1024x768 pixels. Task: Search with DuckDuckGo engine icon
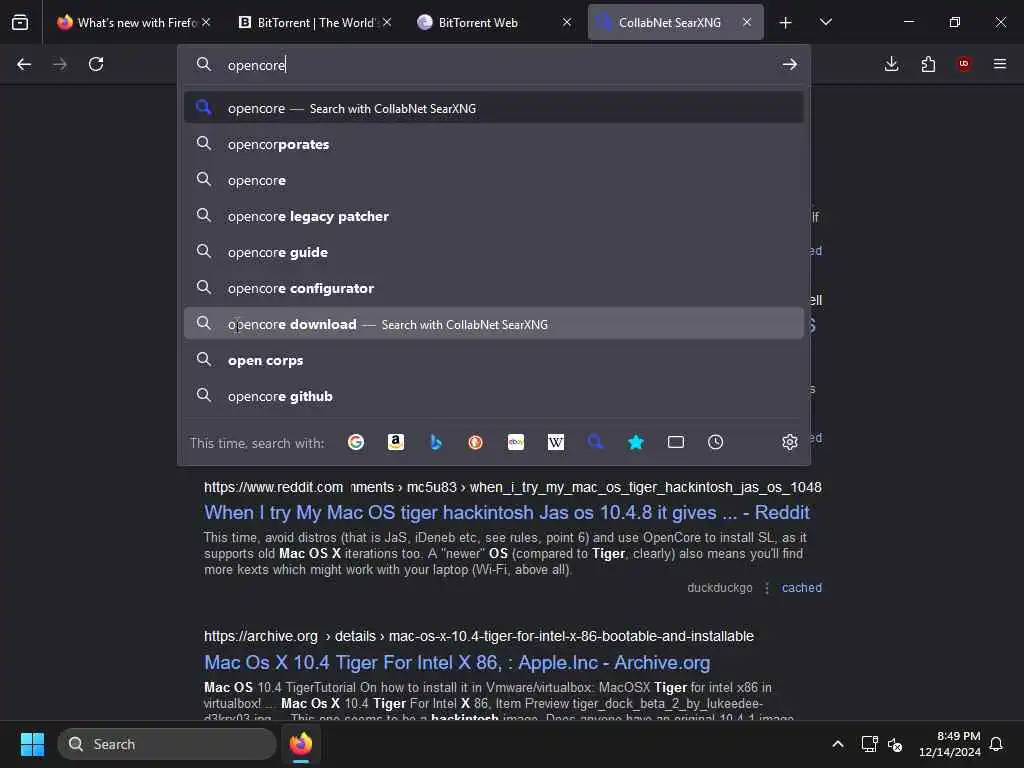point(475,442)
